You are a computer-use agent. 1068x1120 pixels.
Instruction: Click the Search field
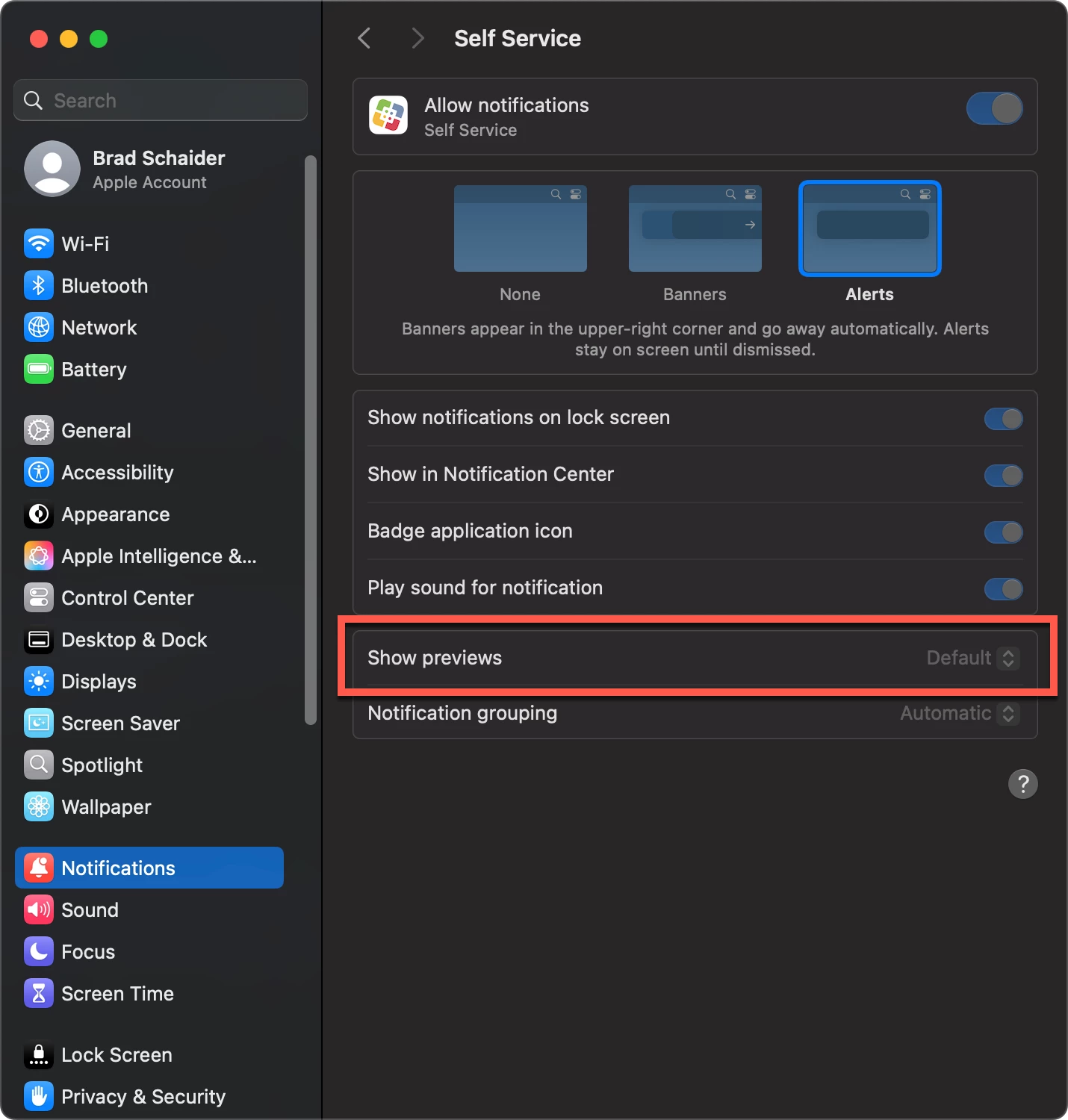pyautogui.click(x=161, y=100)
